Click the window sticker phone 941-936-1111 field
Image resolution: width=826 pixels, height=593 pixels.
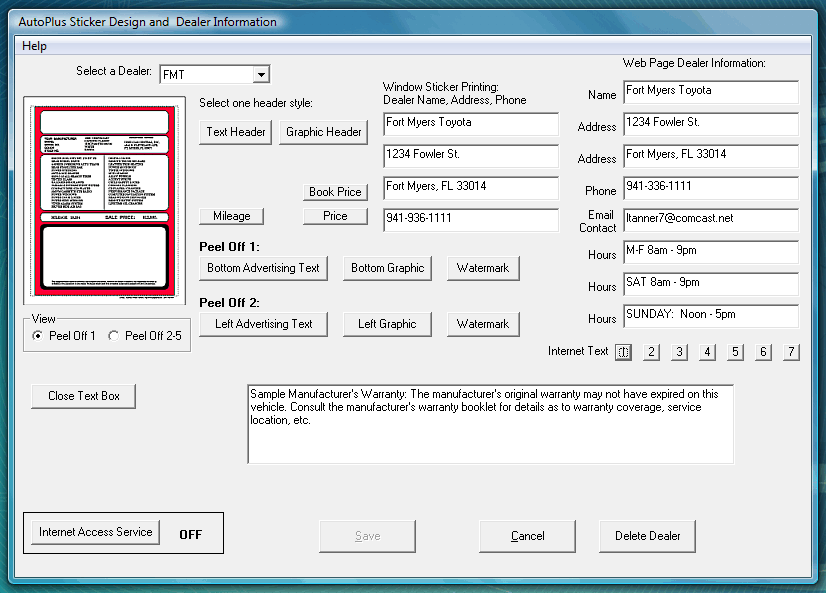[470, 220]
